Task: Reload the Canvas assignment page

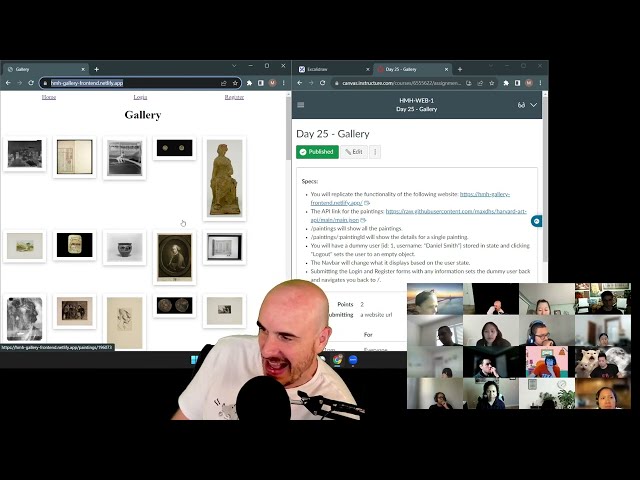Action: (322, 83)
